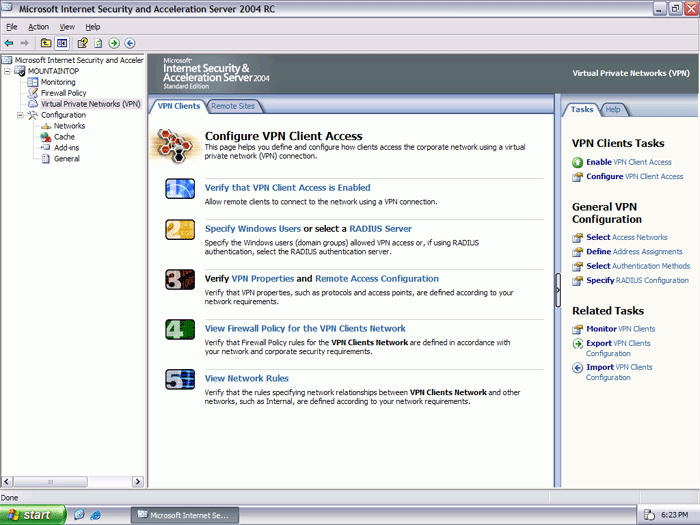Click Monitor VPN Clients link

621,329
